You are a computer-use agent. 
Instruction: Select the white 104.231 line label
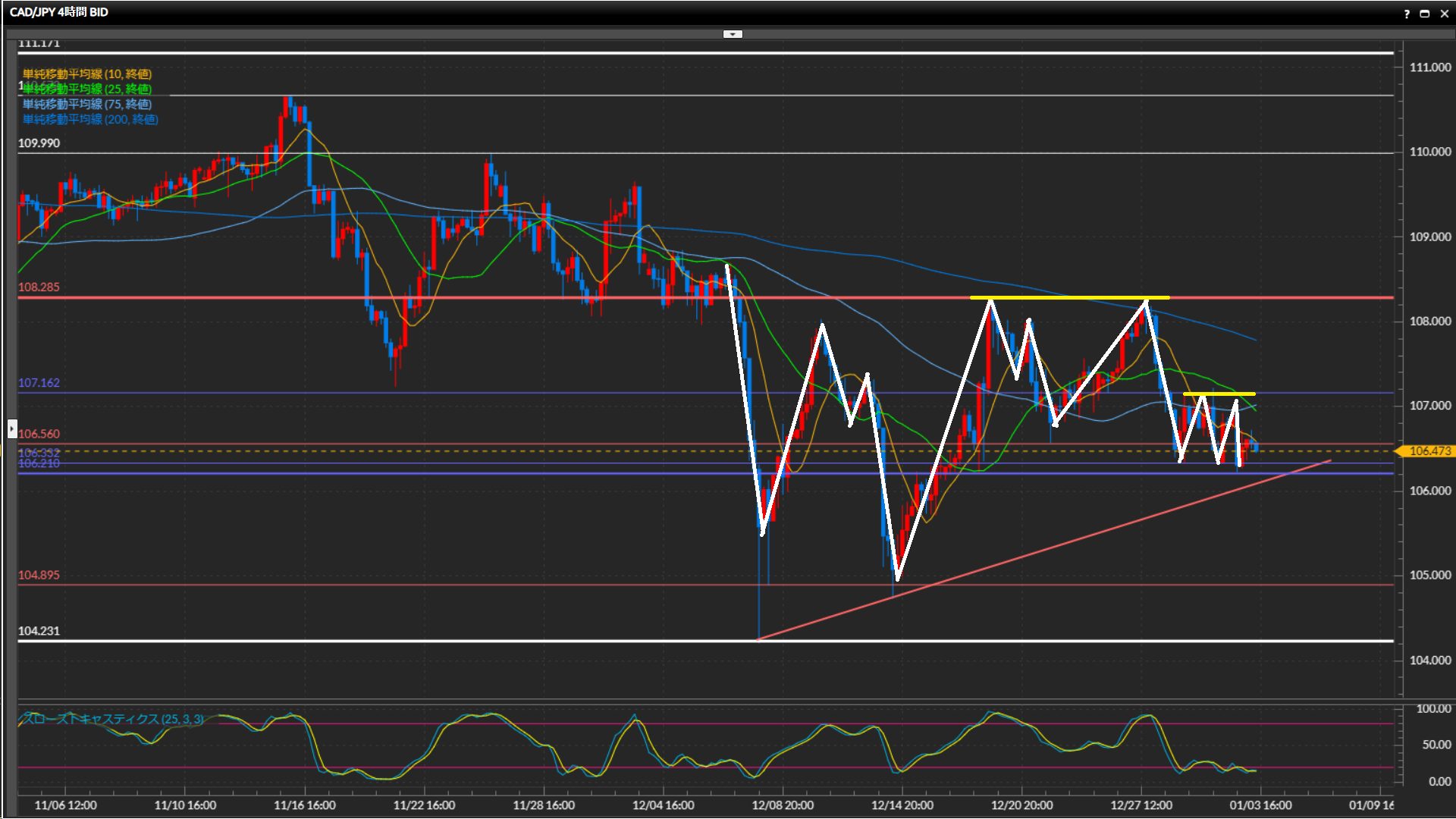click(39, 631)
